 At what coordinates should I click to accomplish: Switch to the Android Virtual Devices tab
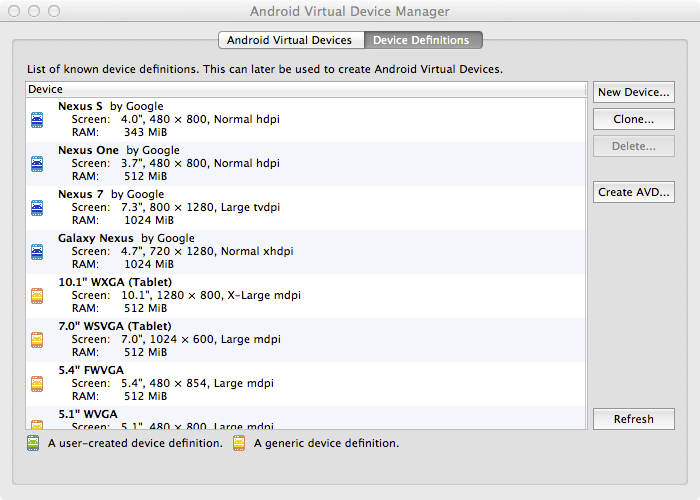291,40
